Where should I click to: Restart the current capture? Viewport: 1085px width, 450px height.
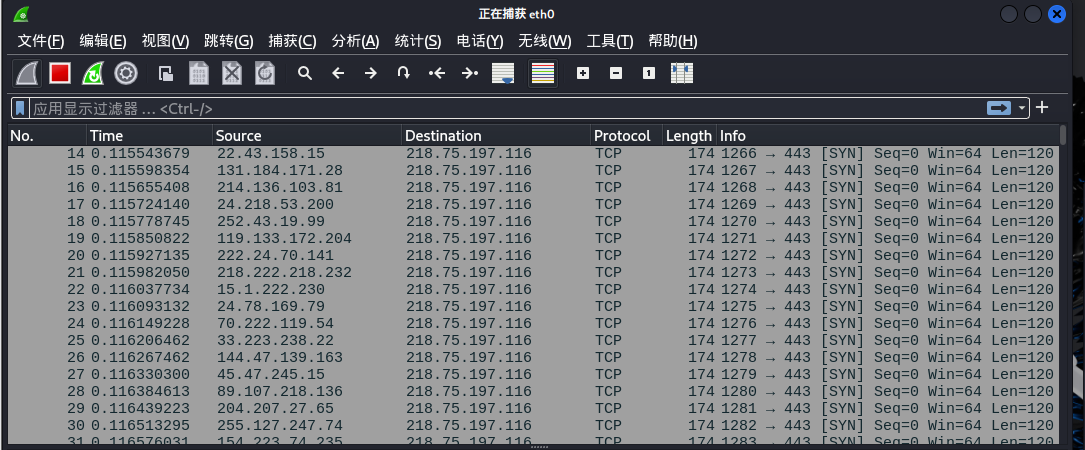point(93,73)
